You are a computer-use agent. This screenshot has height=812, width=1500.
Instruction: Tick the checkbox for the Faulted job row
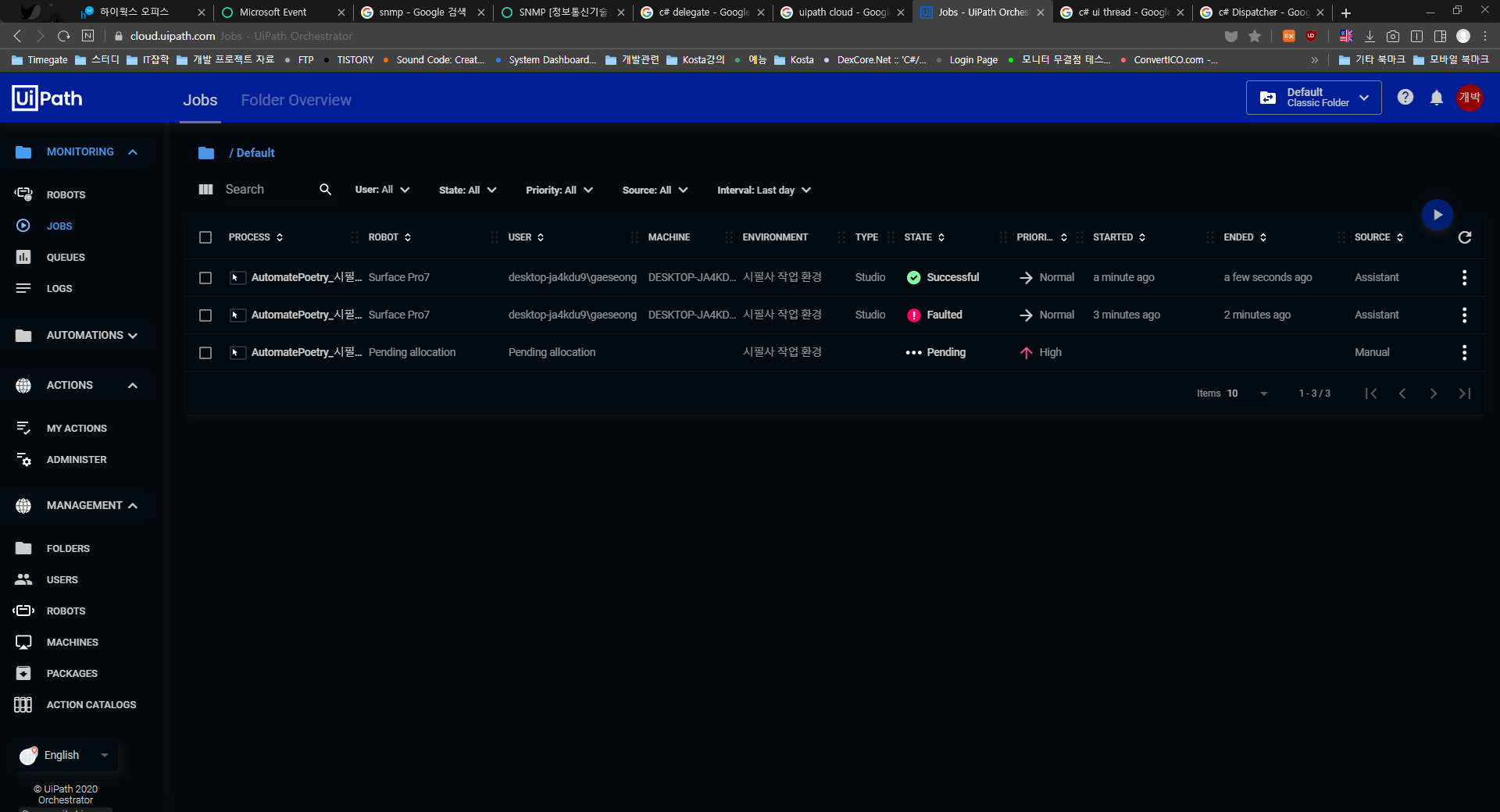[205, 315]
